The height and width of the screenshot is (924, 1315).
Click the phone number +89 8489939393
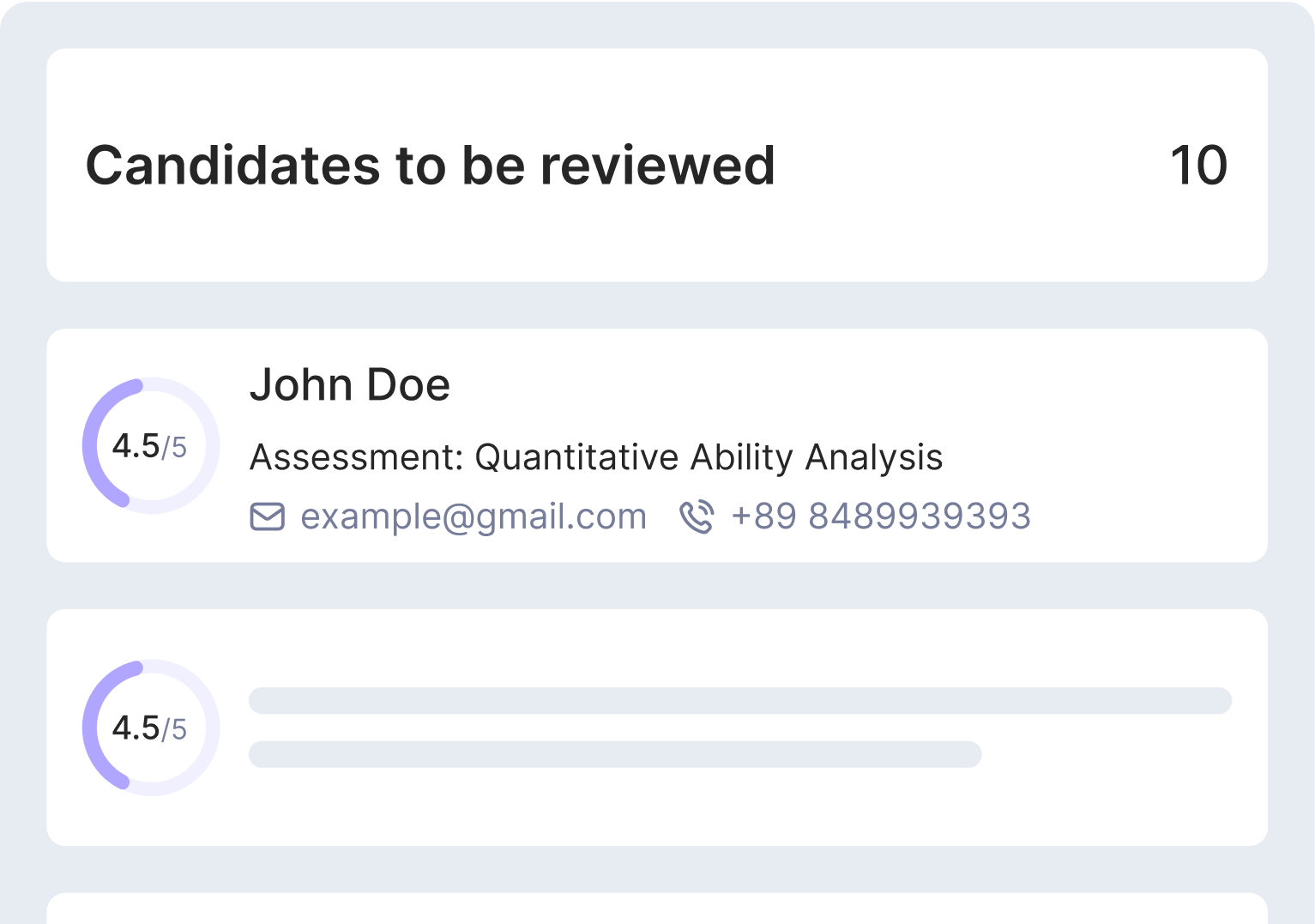coord(881,516)
